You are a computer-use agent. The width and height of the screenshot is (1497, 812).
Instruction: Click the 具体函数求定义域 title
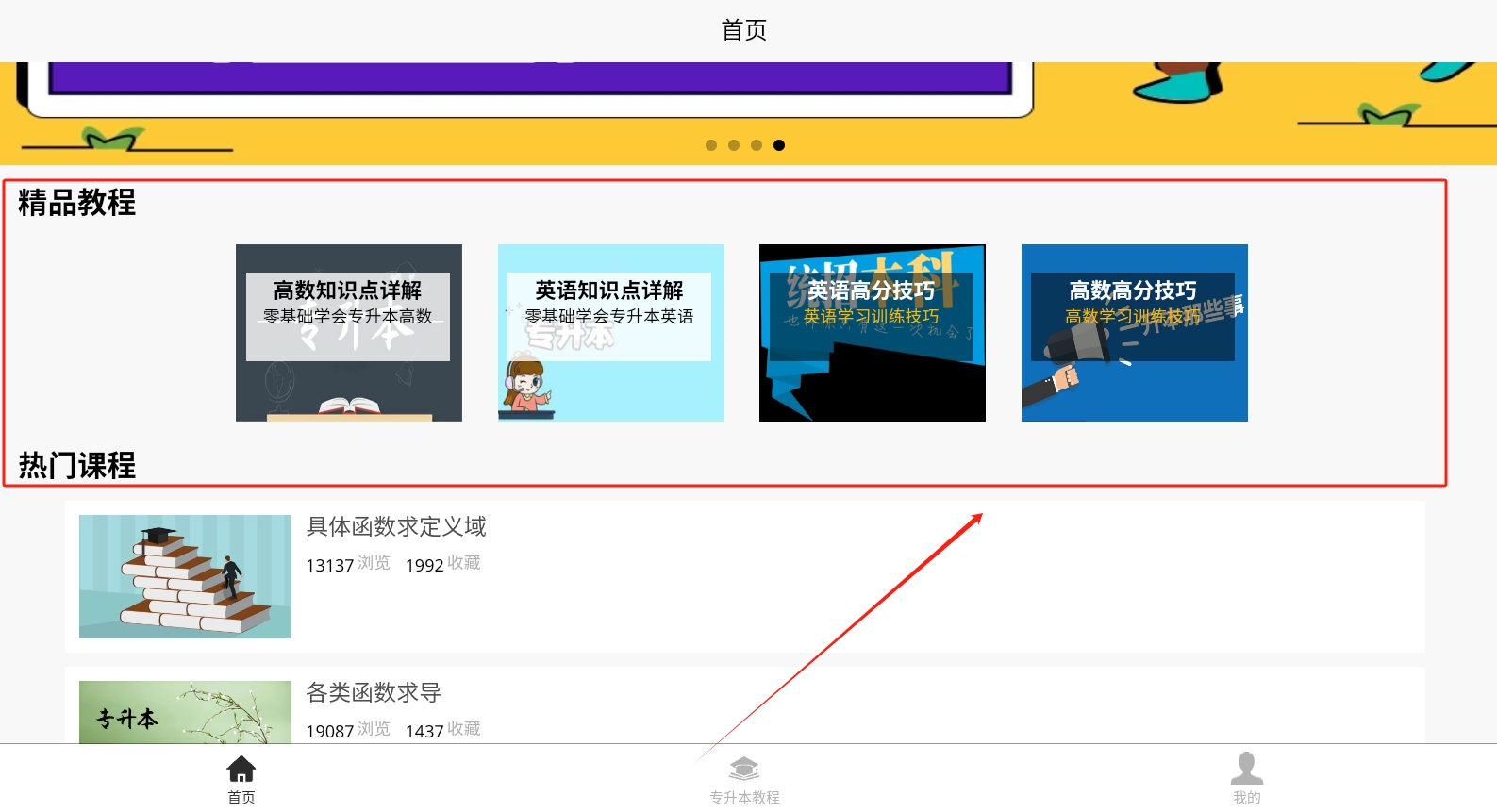pyautogui.click(x=396, y=526)
